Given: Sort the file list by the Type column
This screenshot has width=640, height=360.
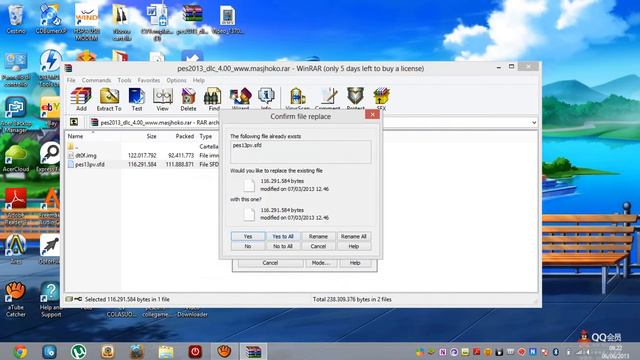Looking at the screenshot, I should click(207, 136).
